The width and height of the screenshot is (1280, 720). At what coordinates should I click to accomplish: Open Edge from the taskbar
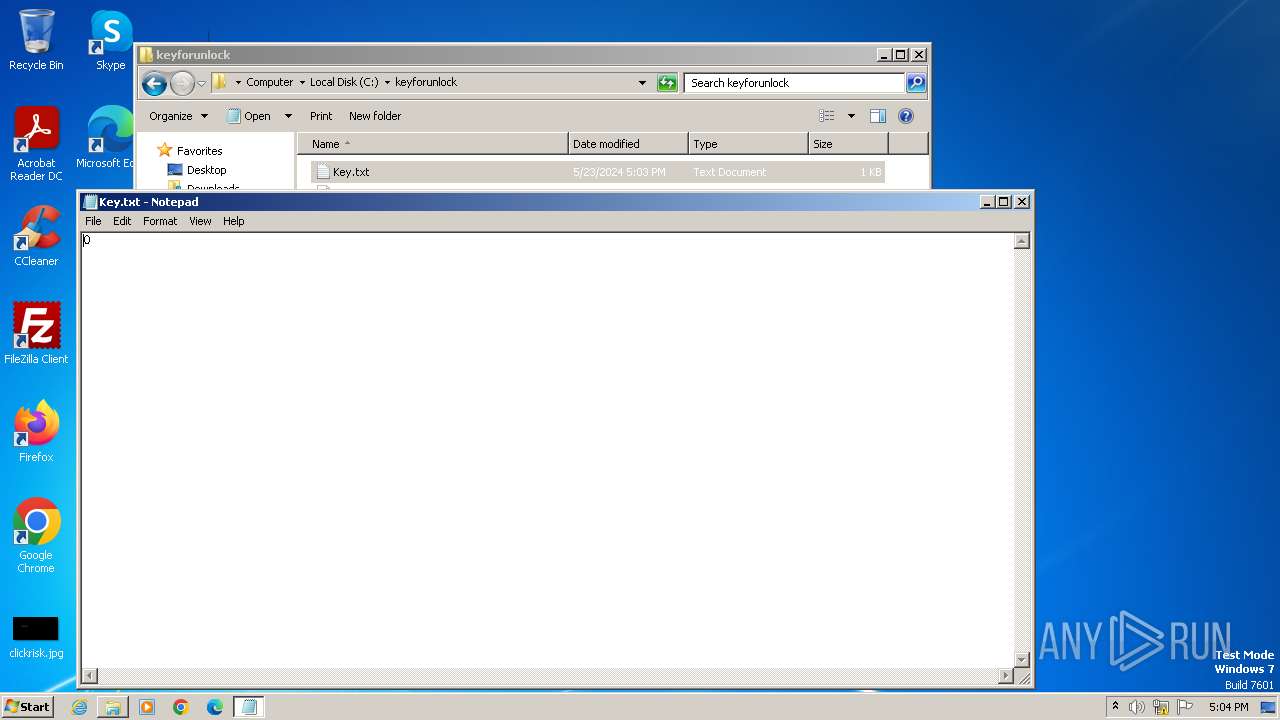[x=215, y=707]
